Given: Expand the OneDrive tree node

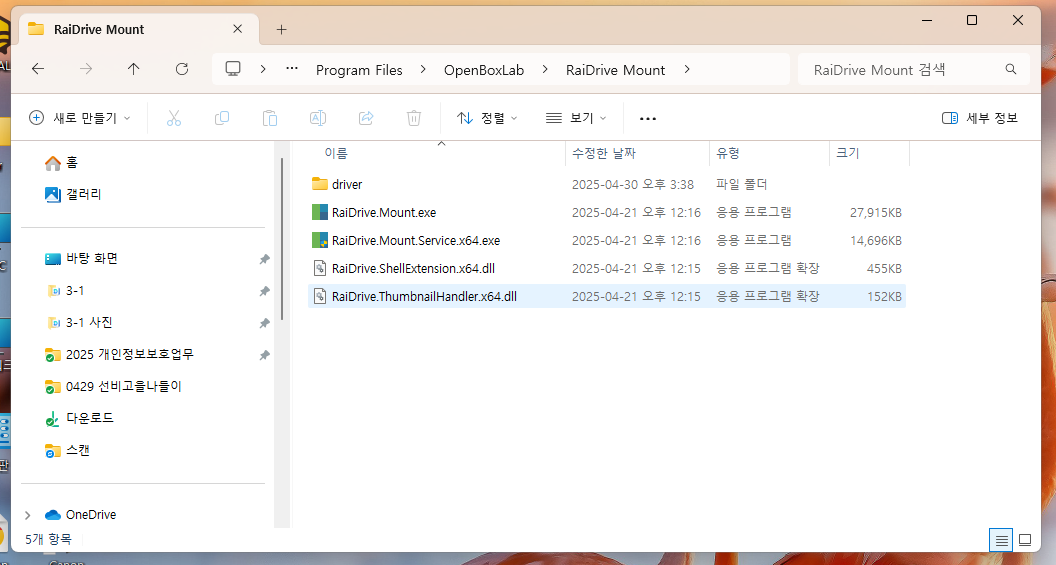Looking at the screenshot, I should (28, 515).
